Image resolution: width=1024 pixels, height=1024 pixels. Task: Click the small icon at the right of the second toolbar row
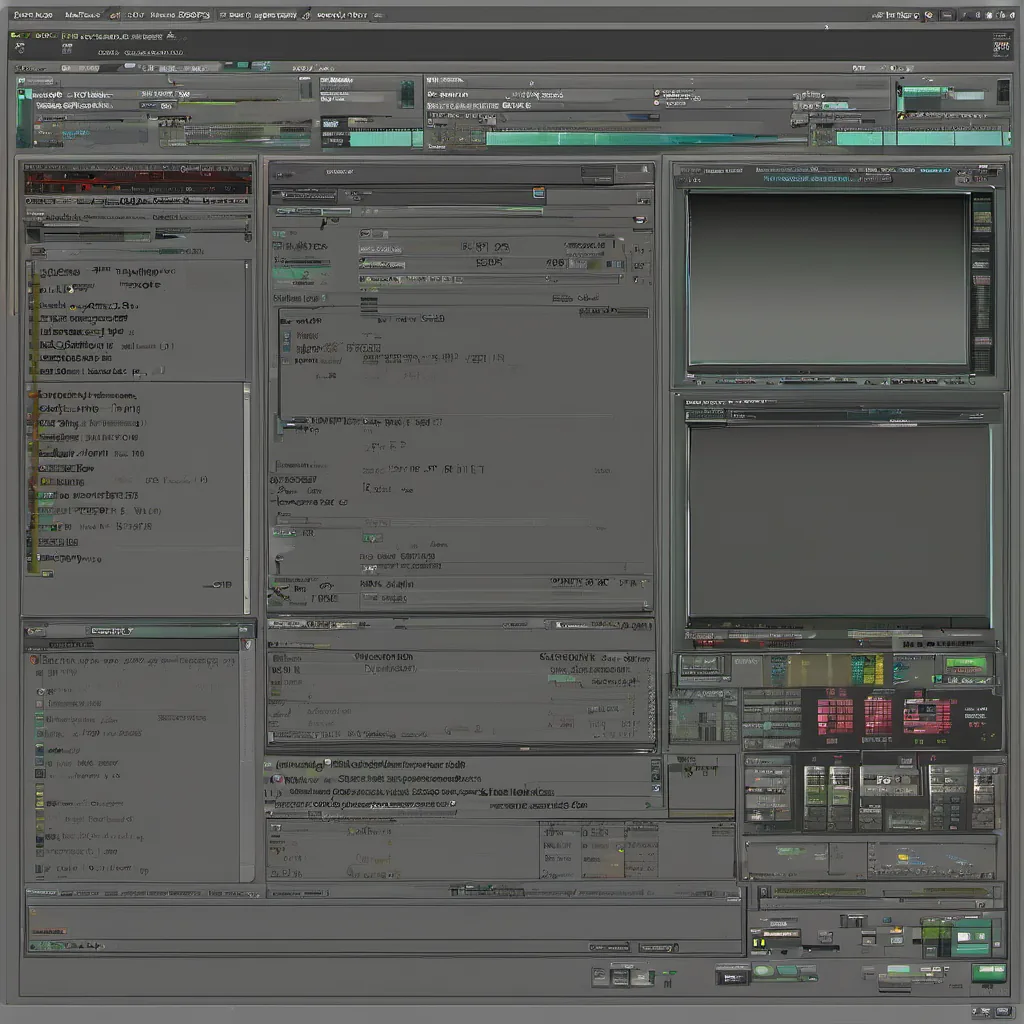[1001, 45]
